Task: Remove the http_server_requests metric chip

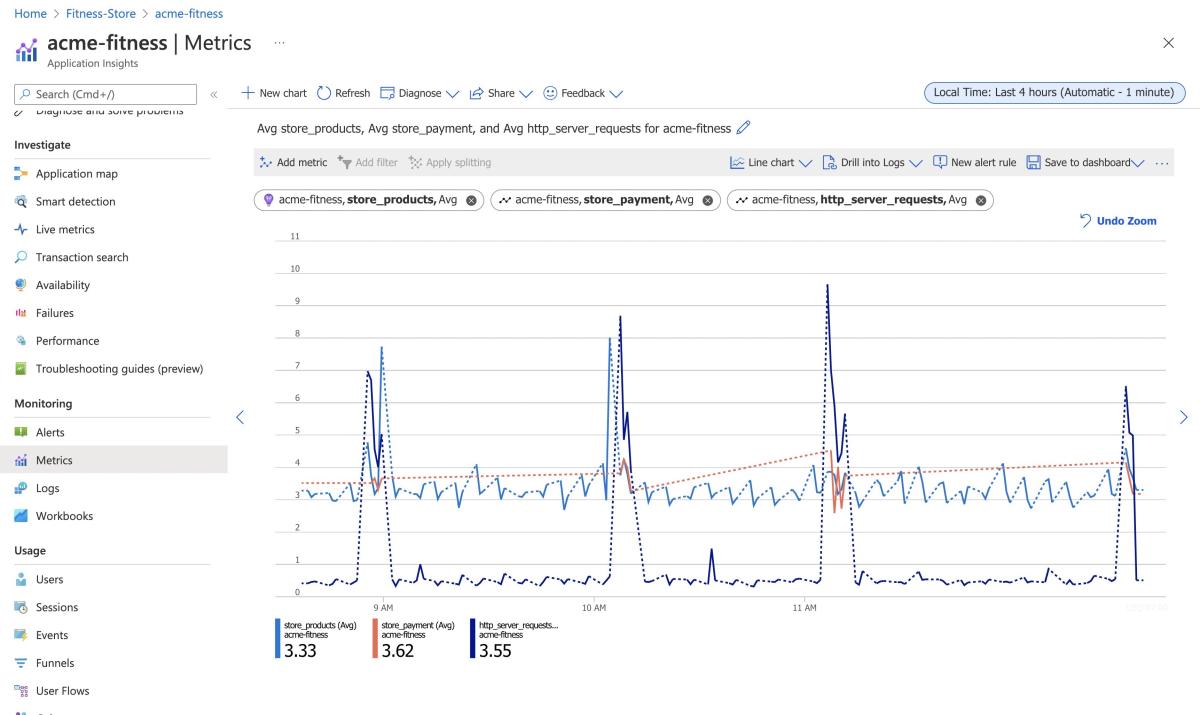Action: tap(981, 200)
